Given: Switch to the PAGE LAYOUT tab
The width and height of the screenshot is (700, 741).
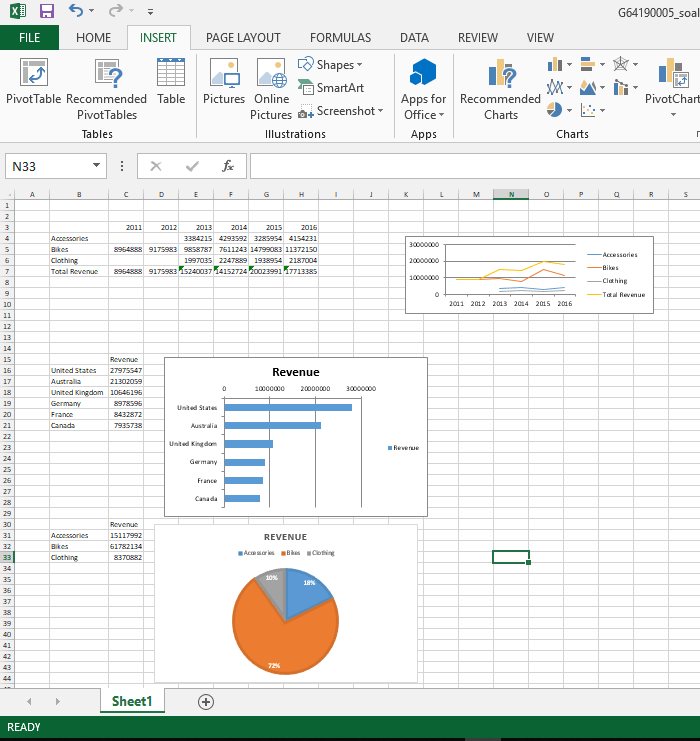Looking at the screenshot, I should [x=243, y=38].
